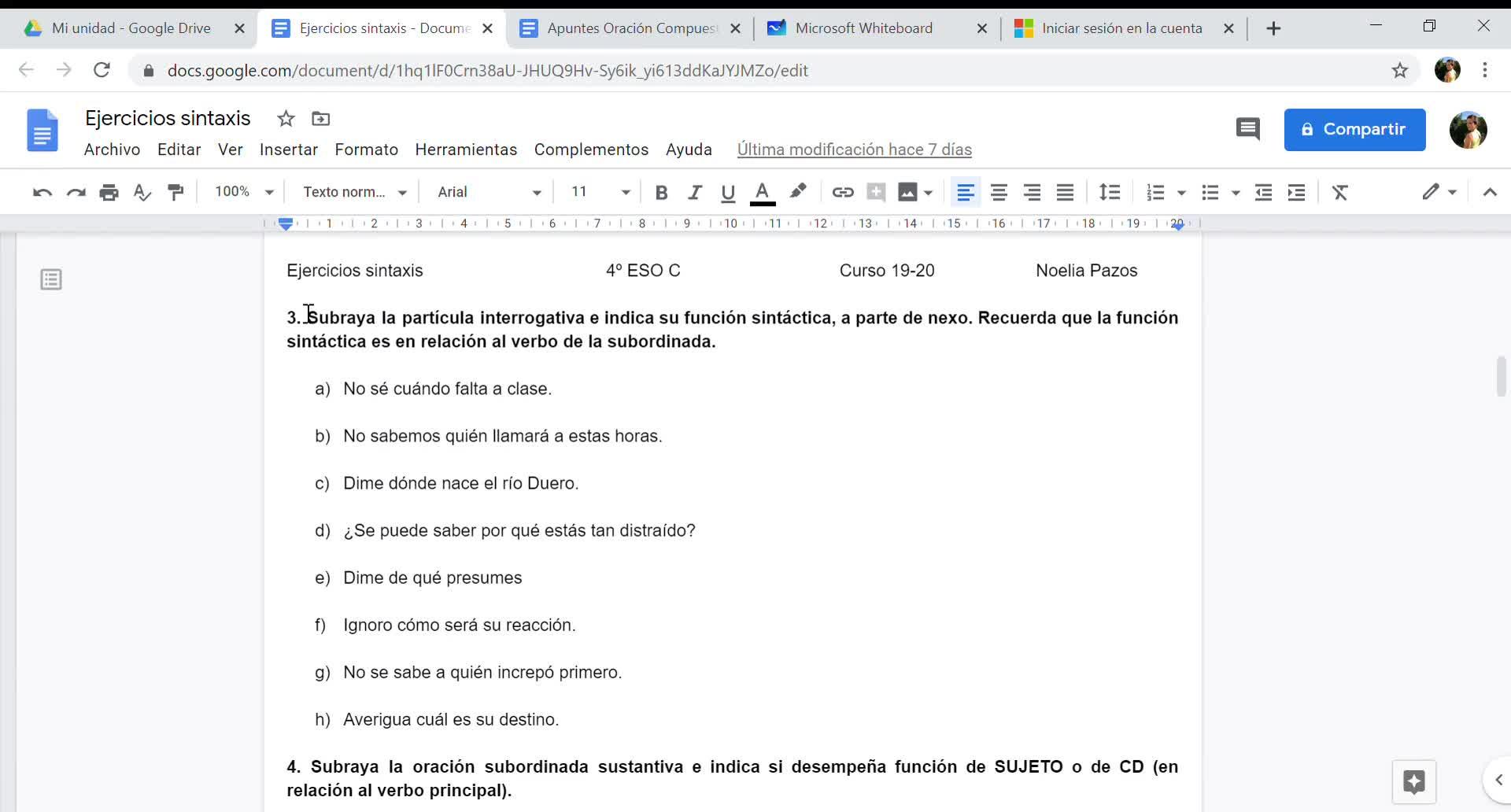The image size is (1511, 812).
Task: Click the Explore button at bottom right
Action: (1413, 781)
